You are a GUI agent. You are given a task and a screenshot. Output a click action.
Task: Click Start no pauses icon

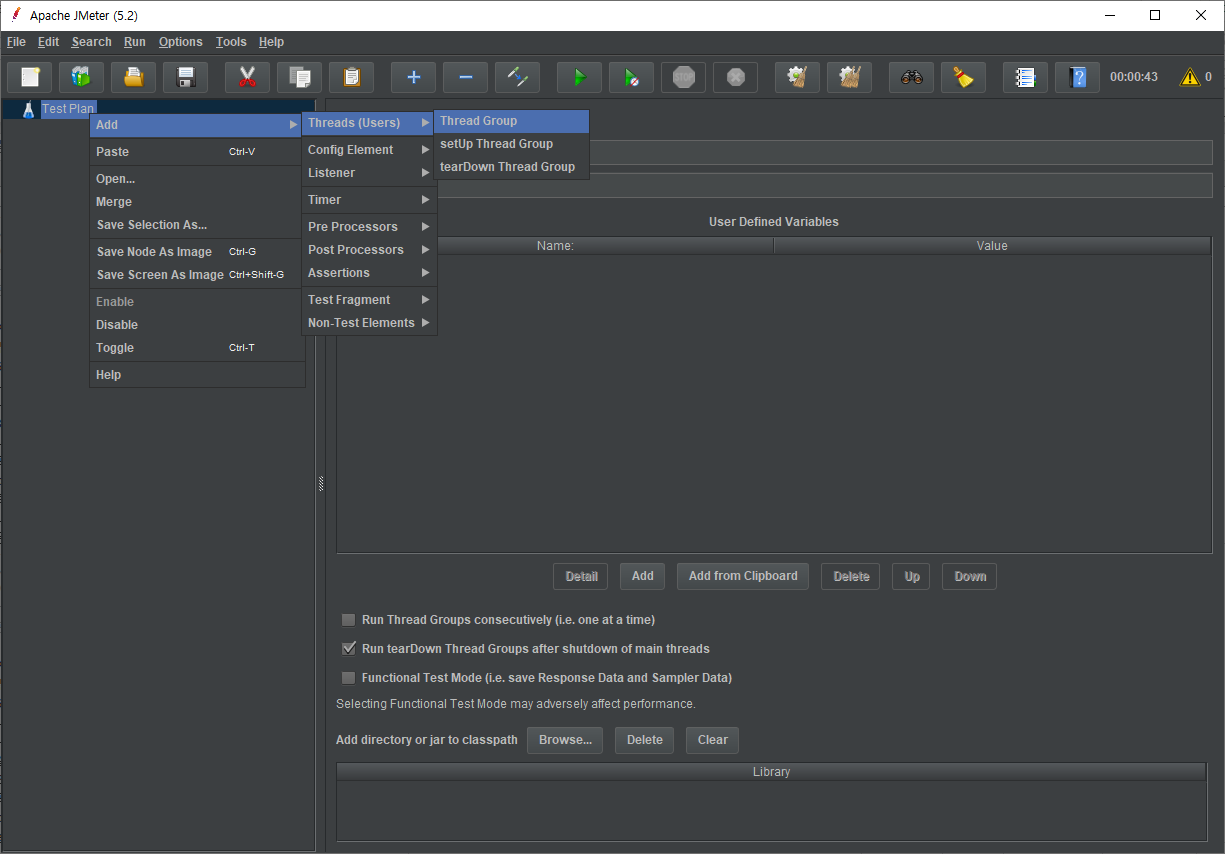632,77
